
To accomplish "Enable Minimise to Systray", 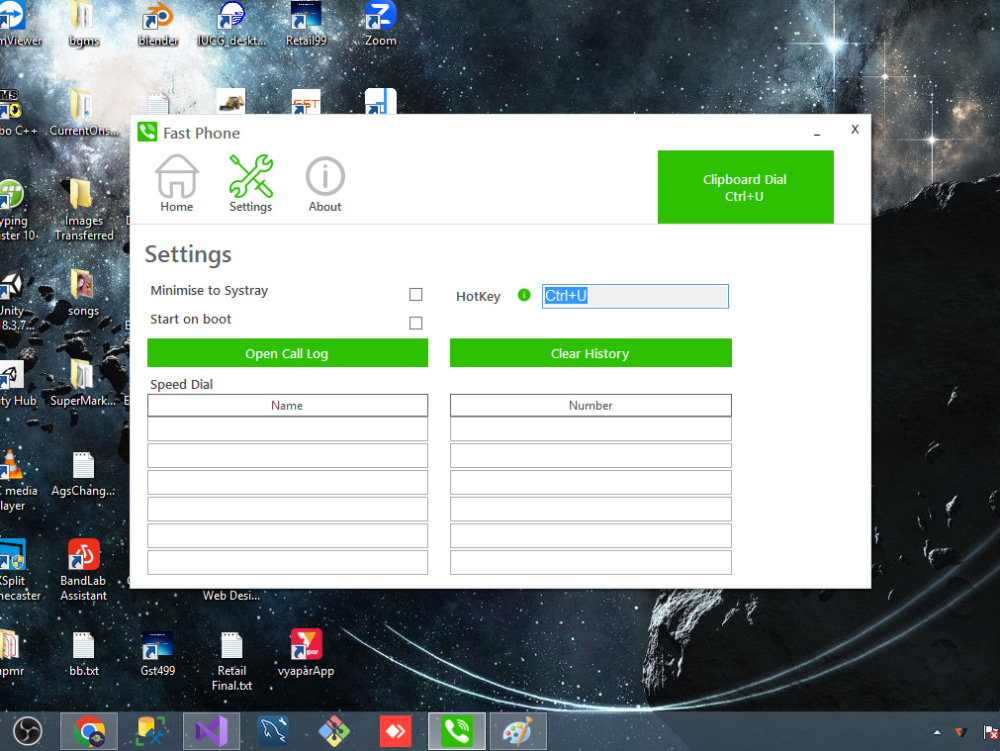I will [416, 294].
